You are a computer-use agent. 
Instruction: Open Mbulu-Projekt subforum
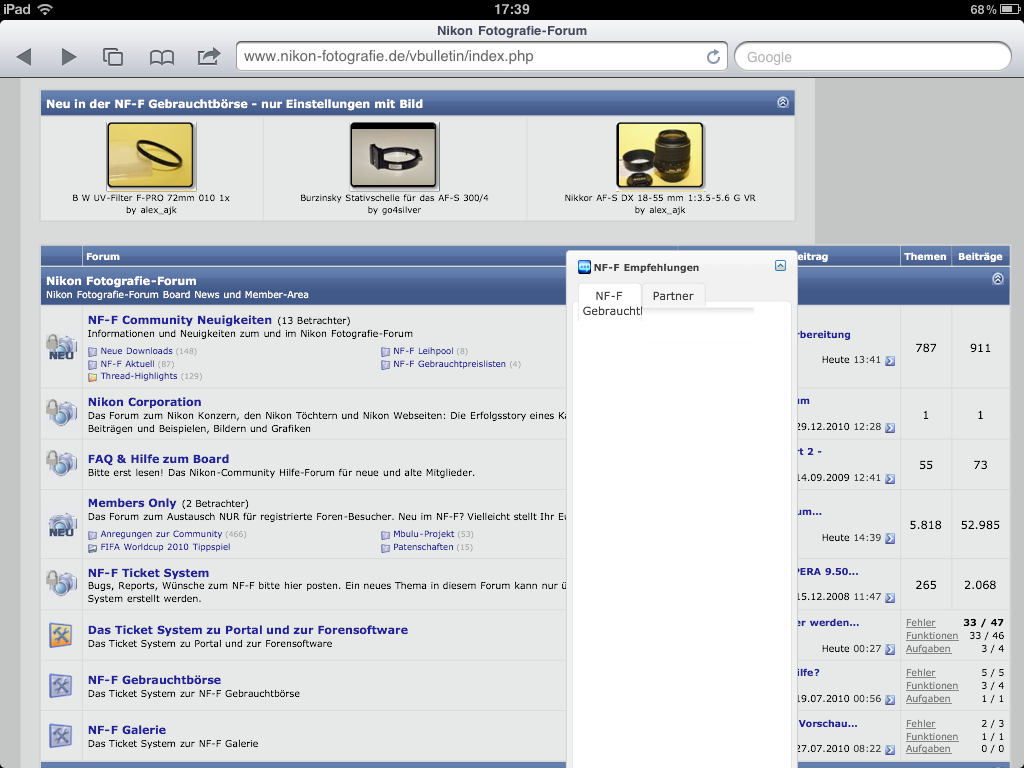tap(423, 534)
